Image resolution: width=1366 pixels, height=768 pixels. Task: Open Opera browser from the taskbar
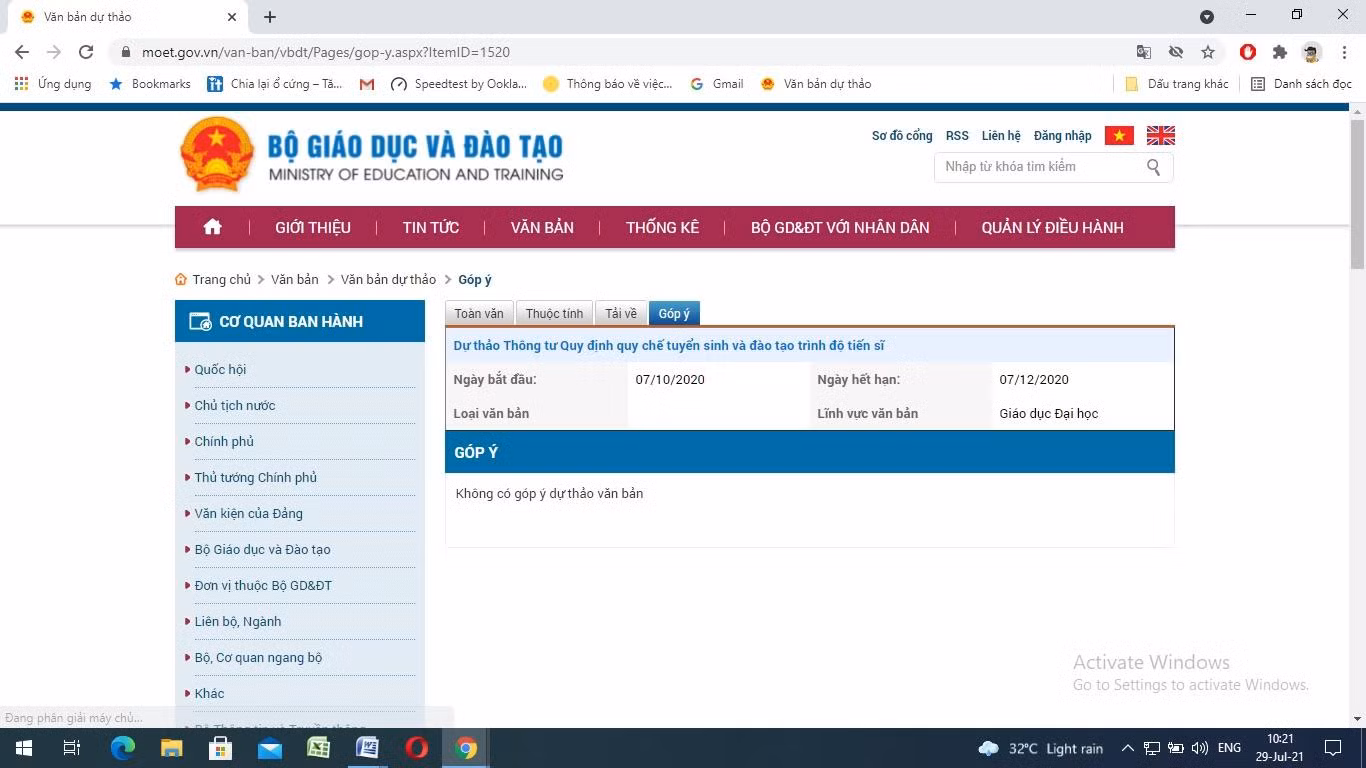pos(417,748)
